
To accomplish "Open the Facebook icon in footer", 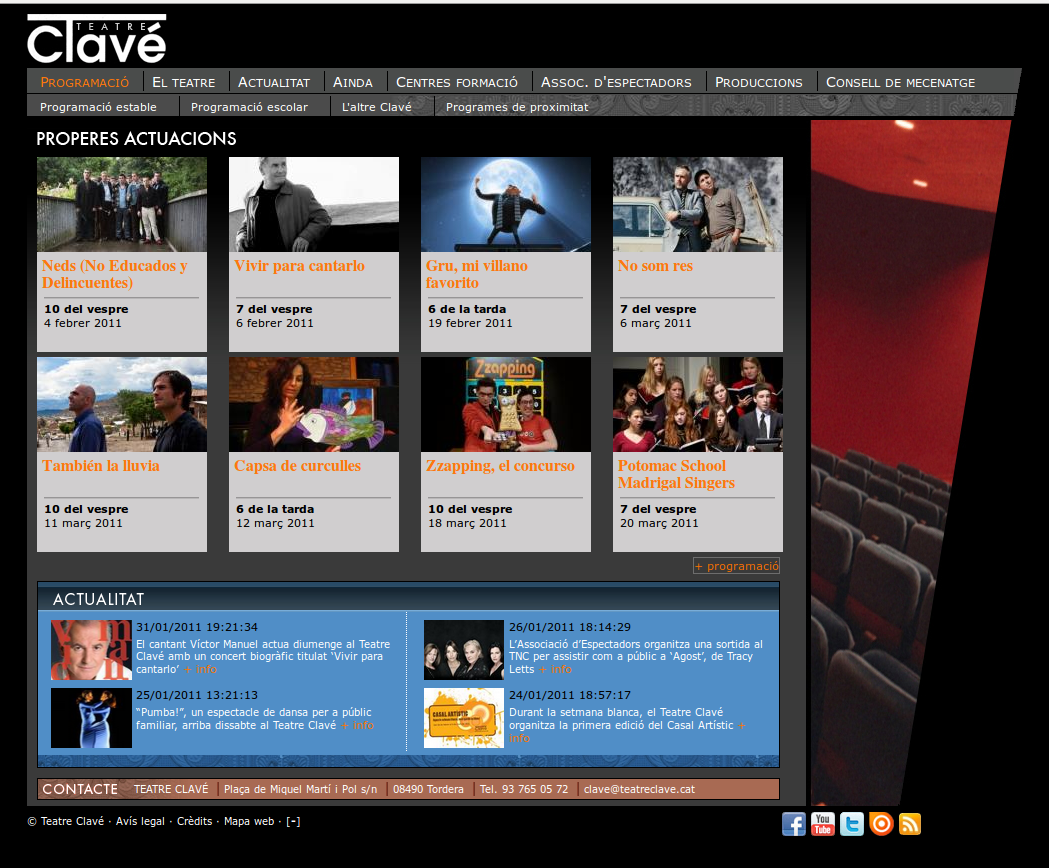I will [x=793, y=824].
